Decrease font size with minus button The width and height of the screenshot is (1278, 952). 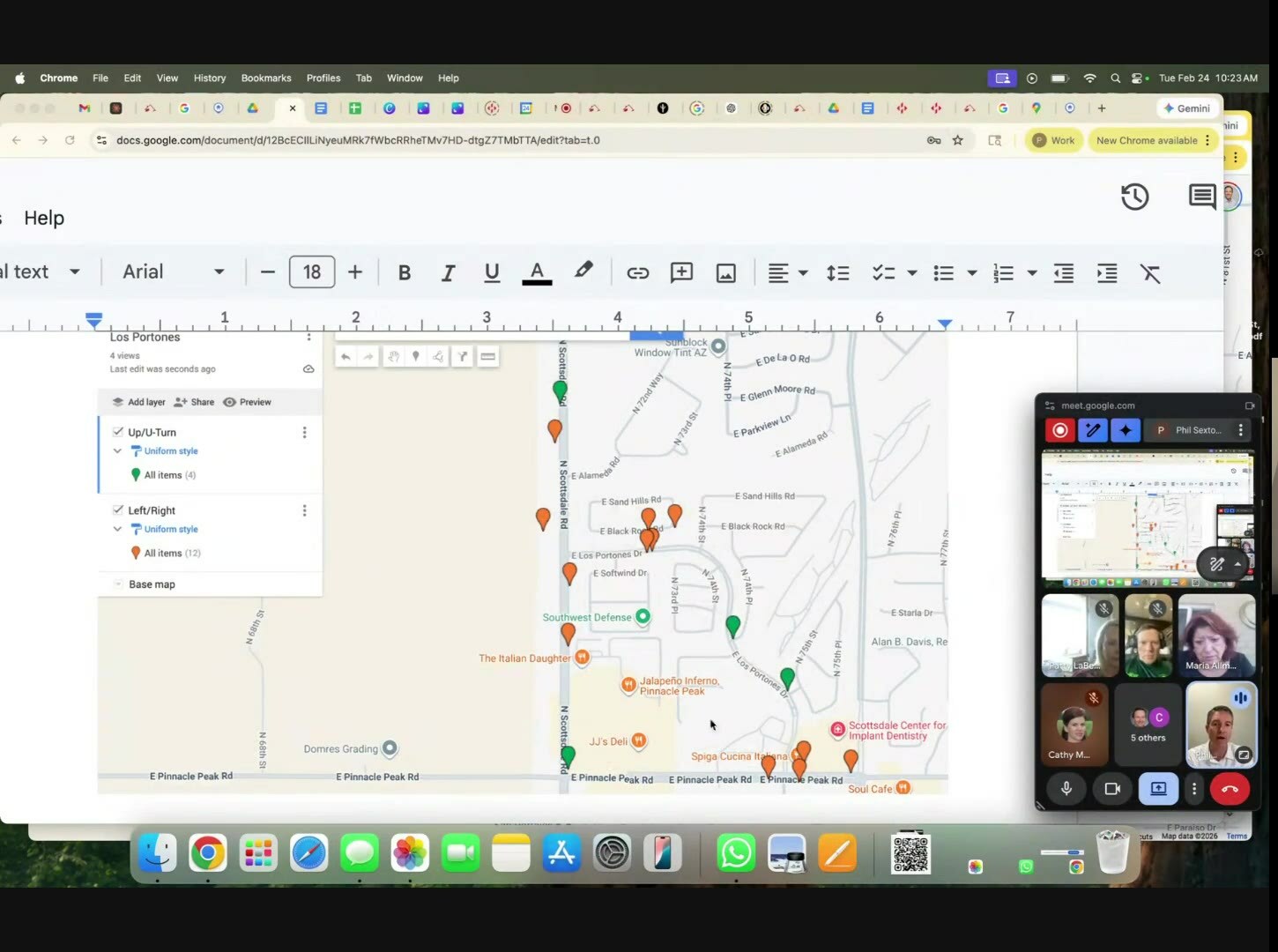point(268,272)
